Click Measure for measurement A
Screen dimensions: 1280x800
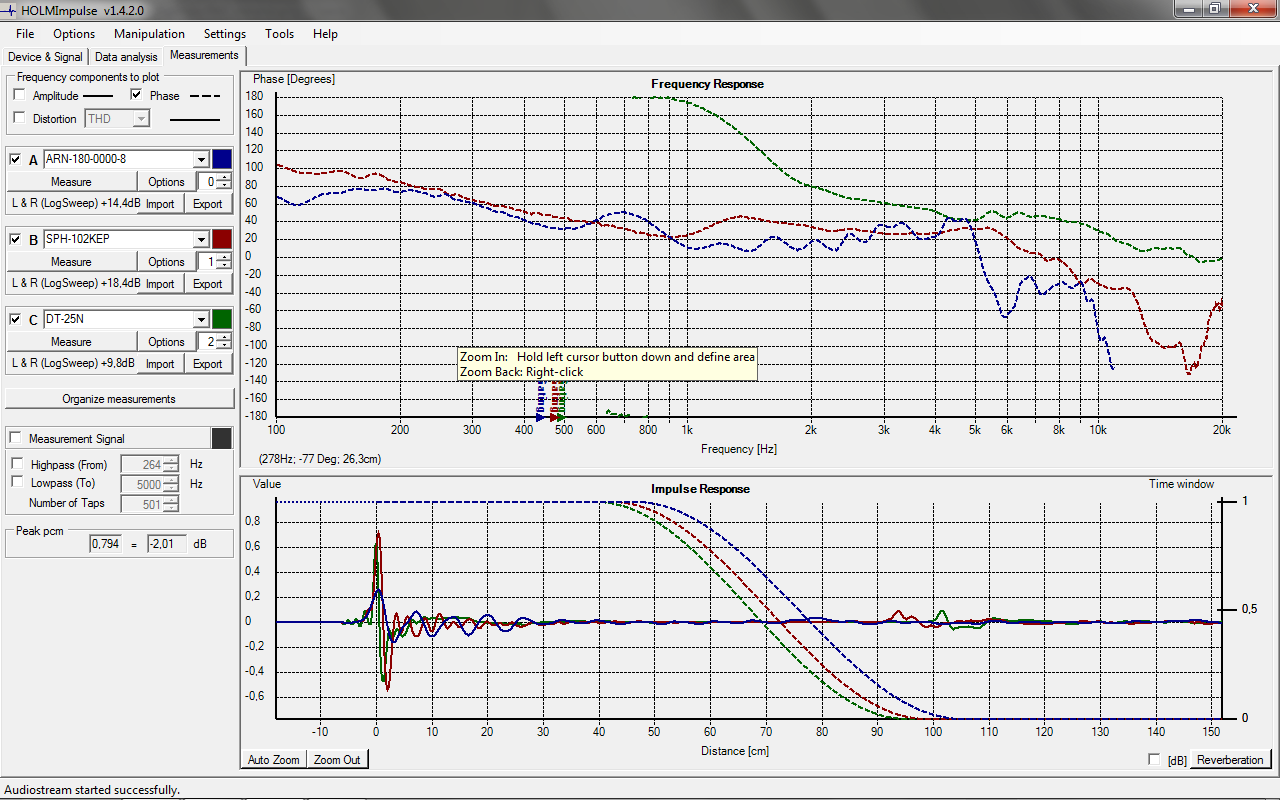pos(71,182)
